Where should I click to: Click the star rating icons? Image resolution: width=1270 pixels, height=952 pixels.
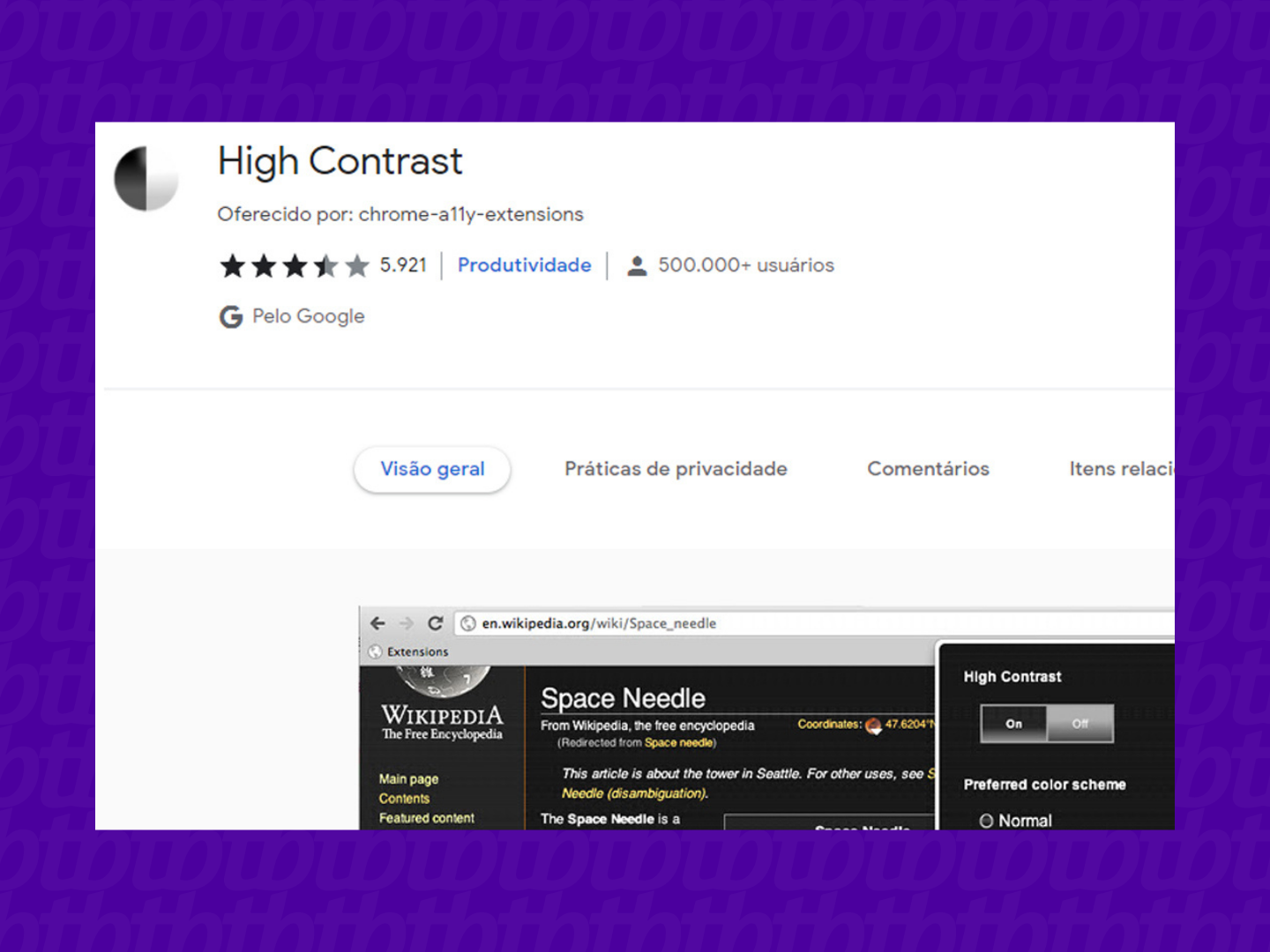pos(295,265)
